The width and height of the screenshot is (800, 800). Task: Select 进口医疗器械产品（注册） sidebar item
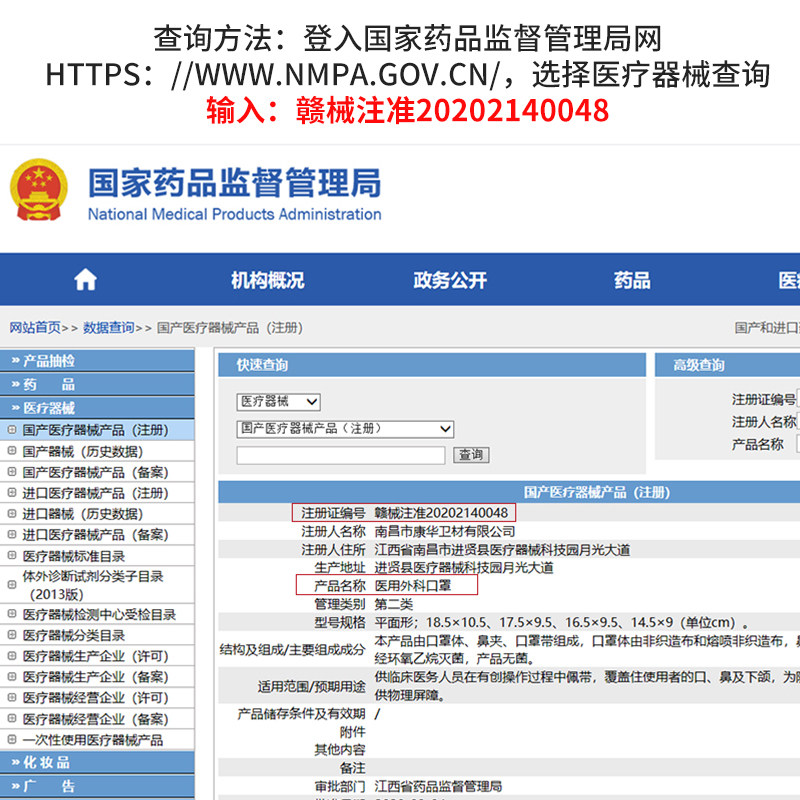coord(95,493)
